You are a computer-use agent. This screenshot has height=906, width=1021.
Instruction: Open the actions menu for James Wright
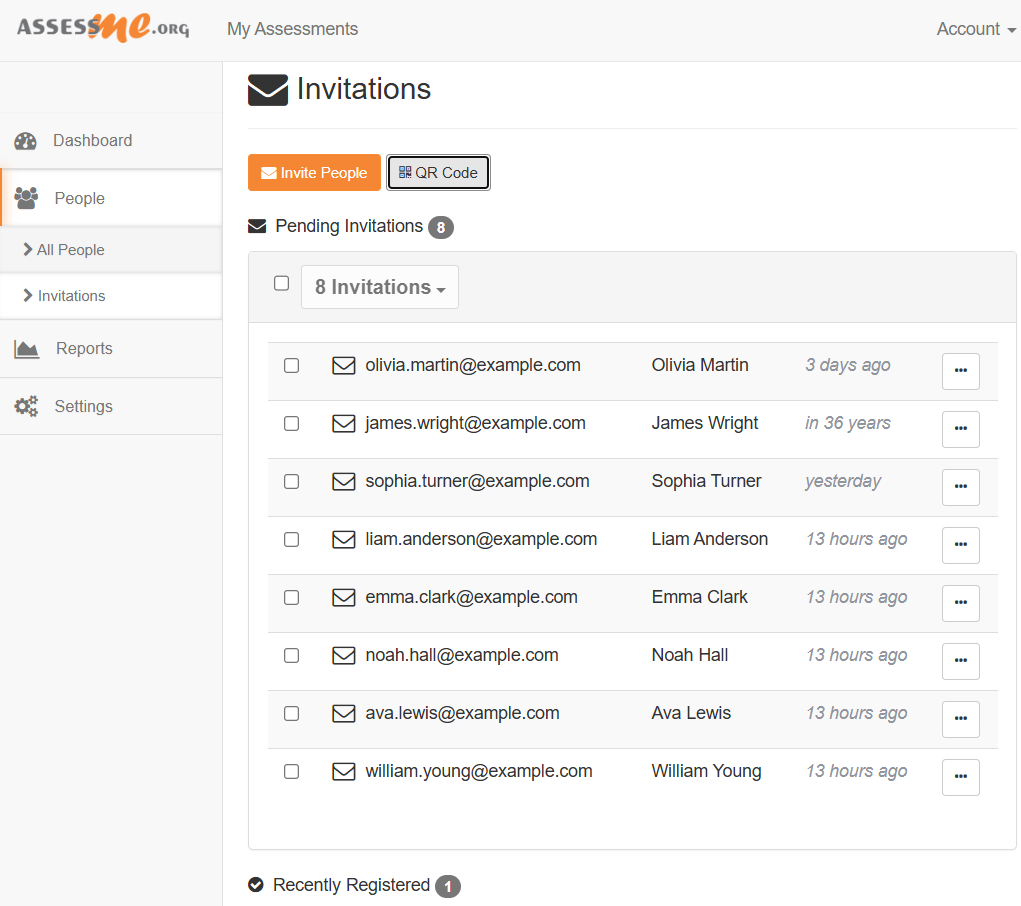(960, 429)
